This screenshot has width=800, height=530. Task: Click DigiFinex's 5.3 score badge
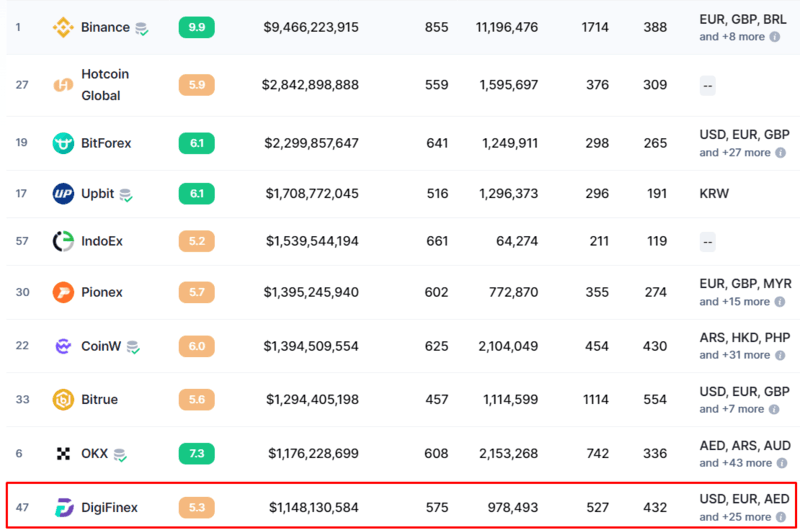(196, 508)
